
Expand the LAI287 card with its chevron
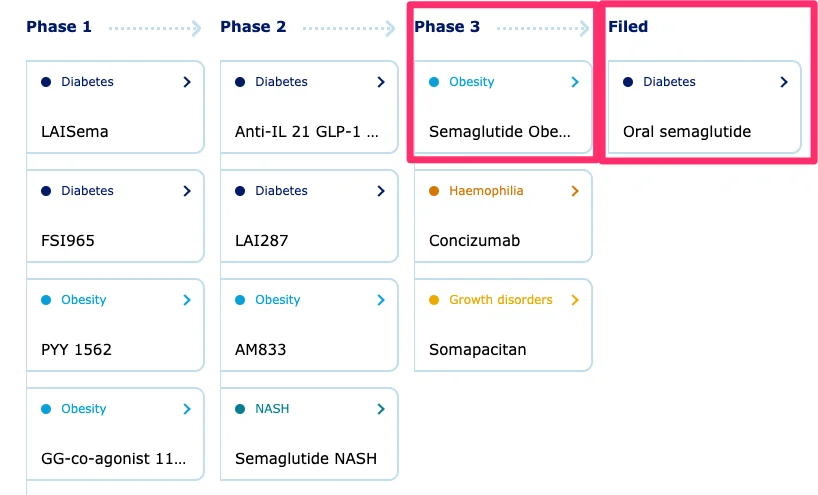(x=381, y=191)
